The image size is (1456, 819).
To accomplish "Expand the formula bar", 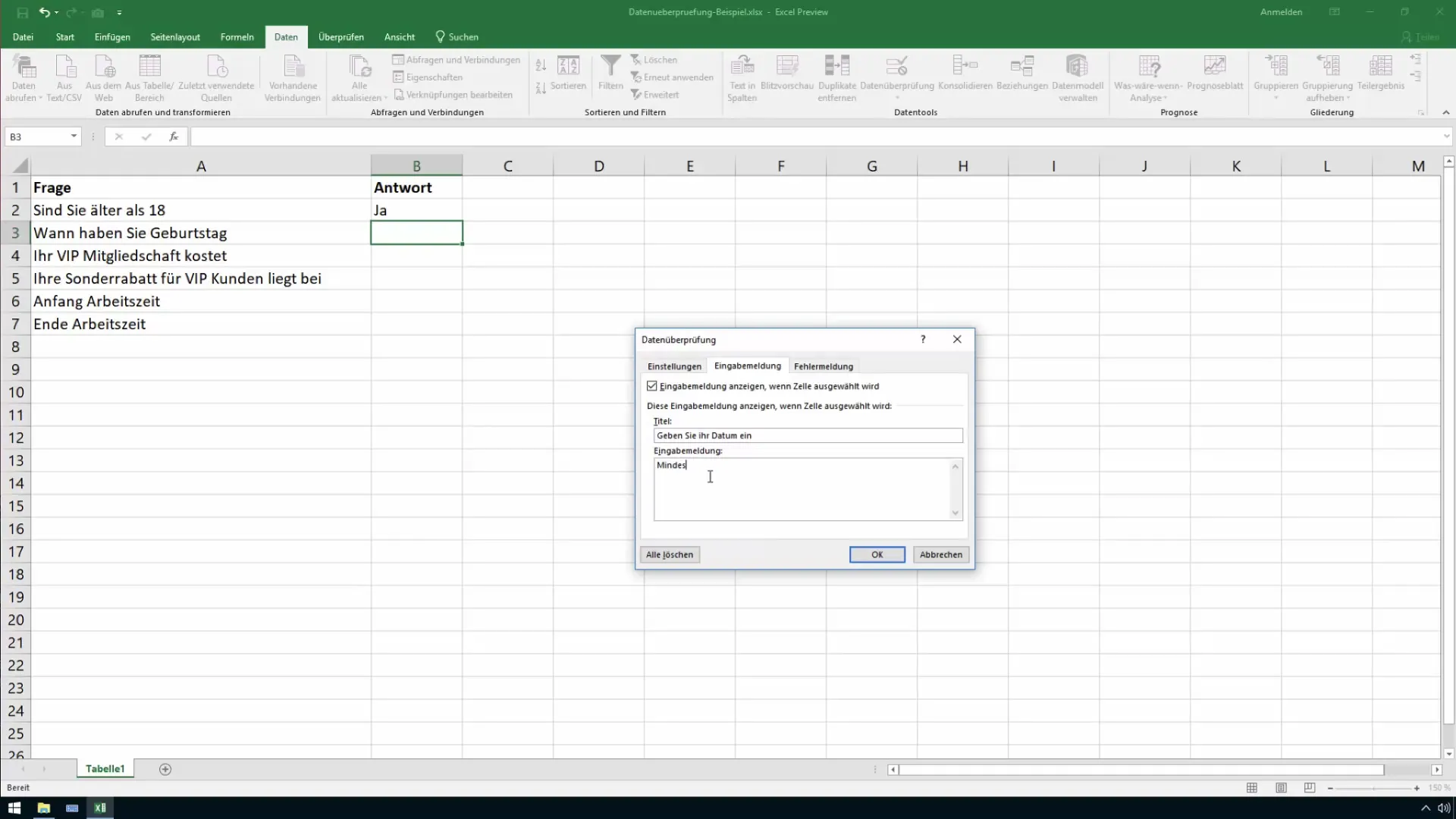I will tap(1446, 136).
